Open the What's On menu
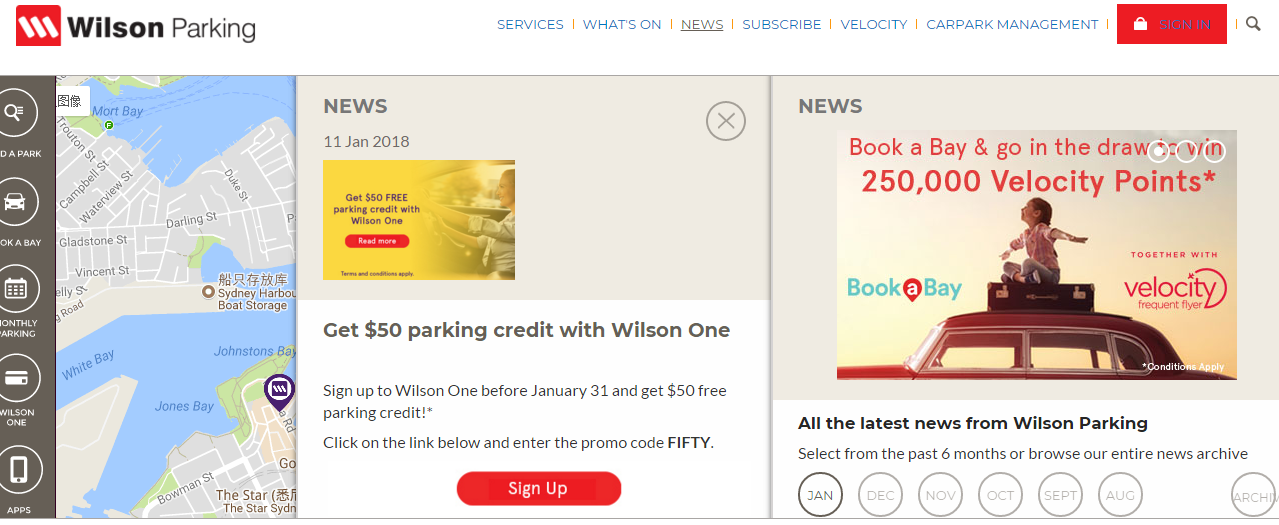 tap(622, 24)
